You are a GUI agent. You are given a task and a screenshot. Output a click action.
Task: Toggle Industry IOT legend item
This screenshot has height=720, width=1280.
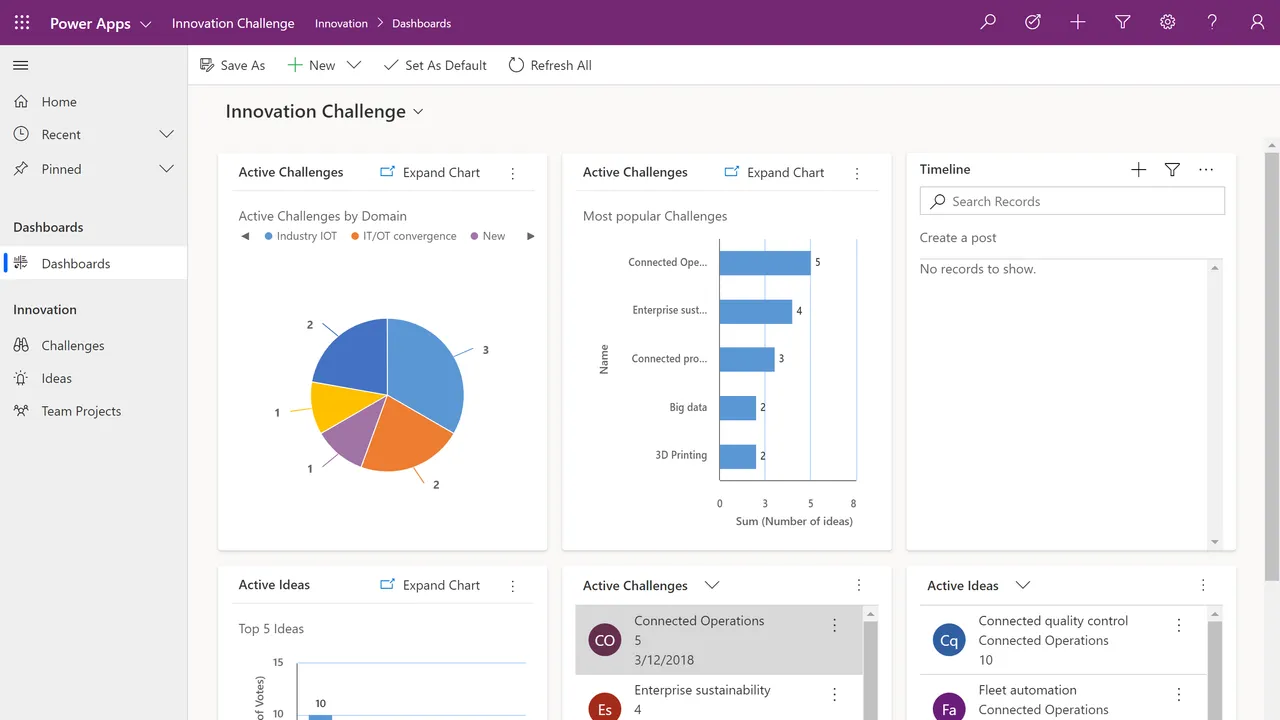[300, 236]
